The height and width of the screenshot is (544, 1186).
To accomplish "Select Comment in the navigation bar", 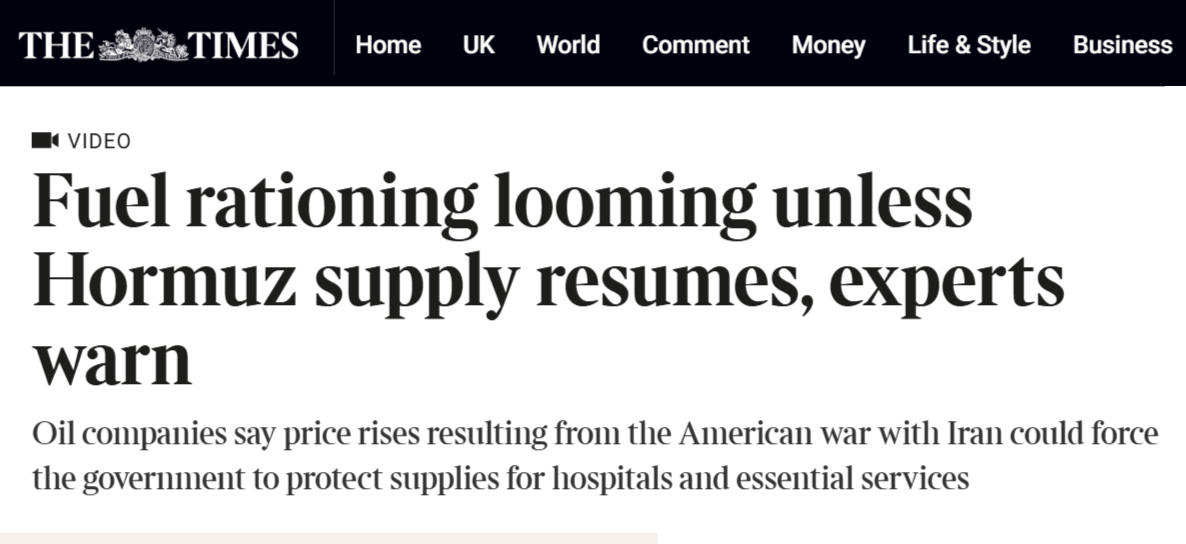I will tap(695, 45).
